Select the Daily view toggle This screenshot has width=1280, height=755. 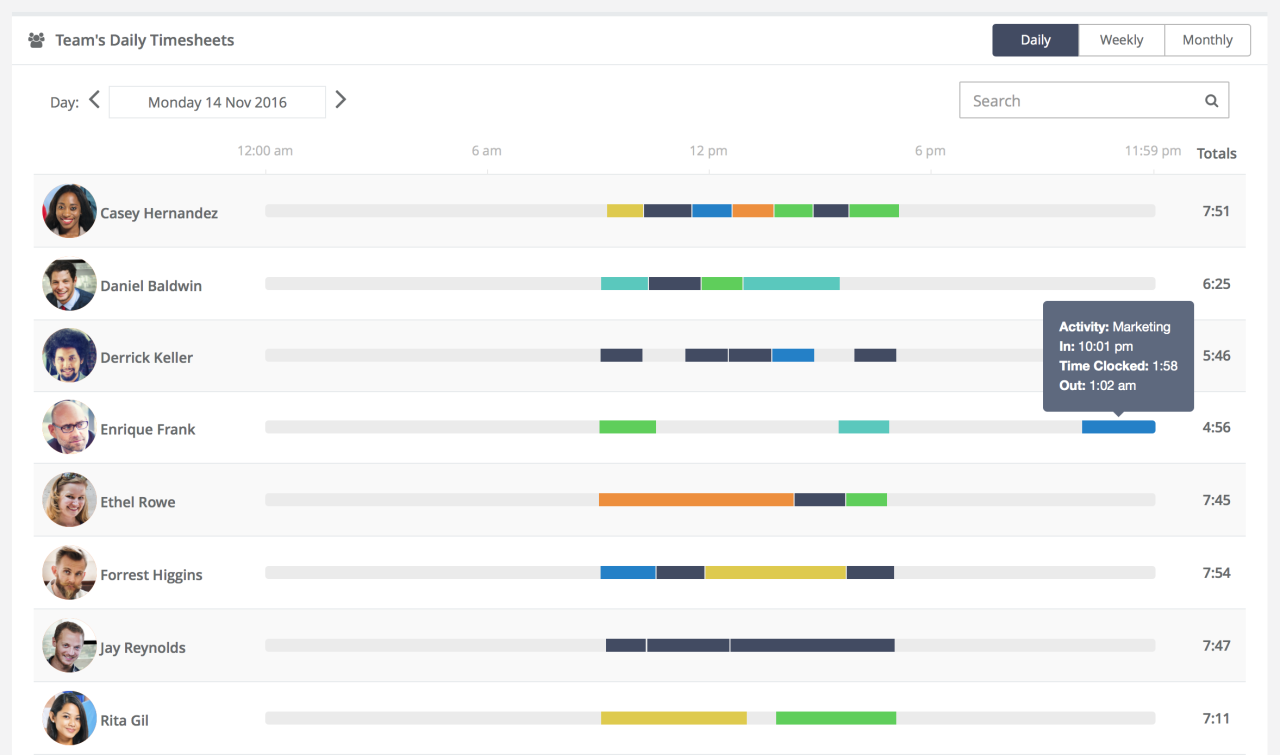(1035, 39)
